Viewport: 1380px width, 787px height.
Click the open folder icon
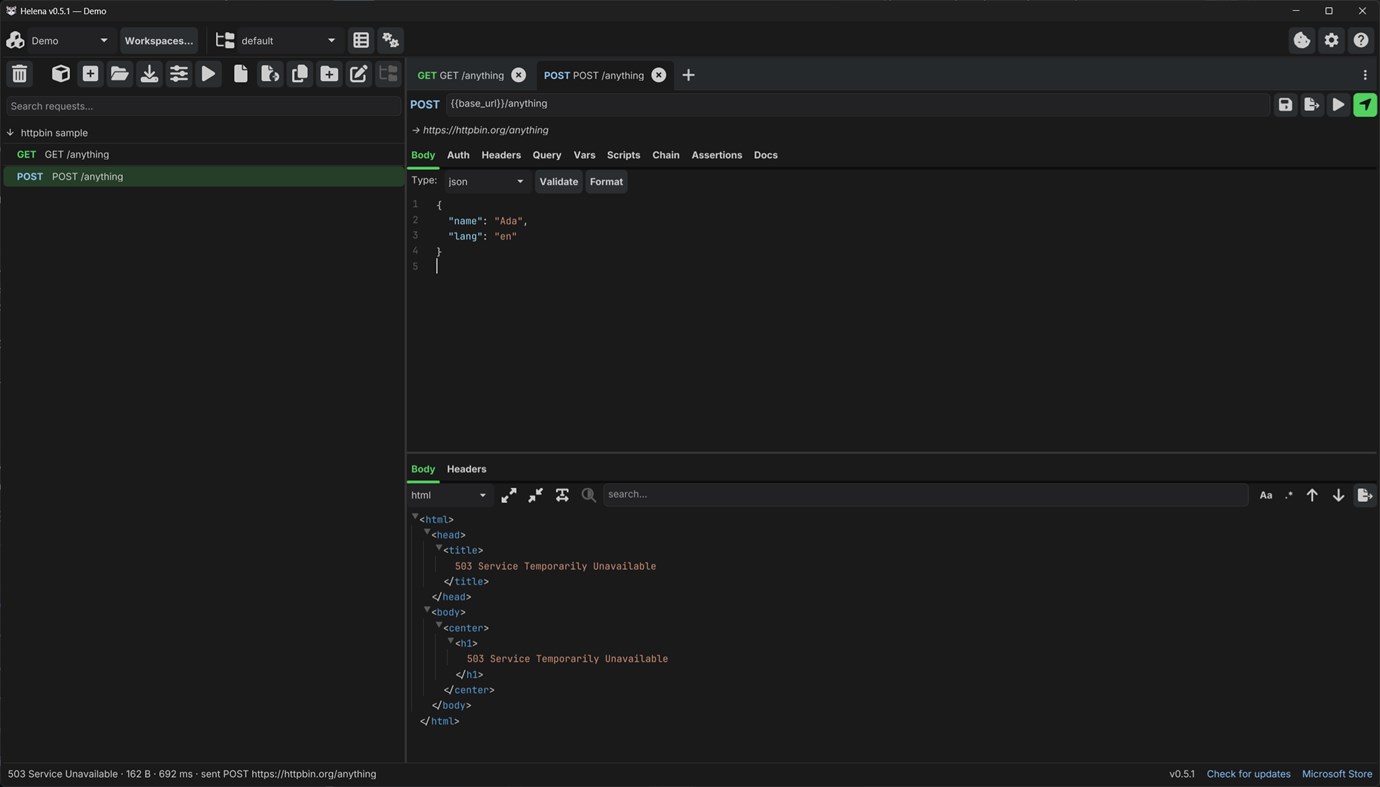click(x=119, y=74)
